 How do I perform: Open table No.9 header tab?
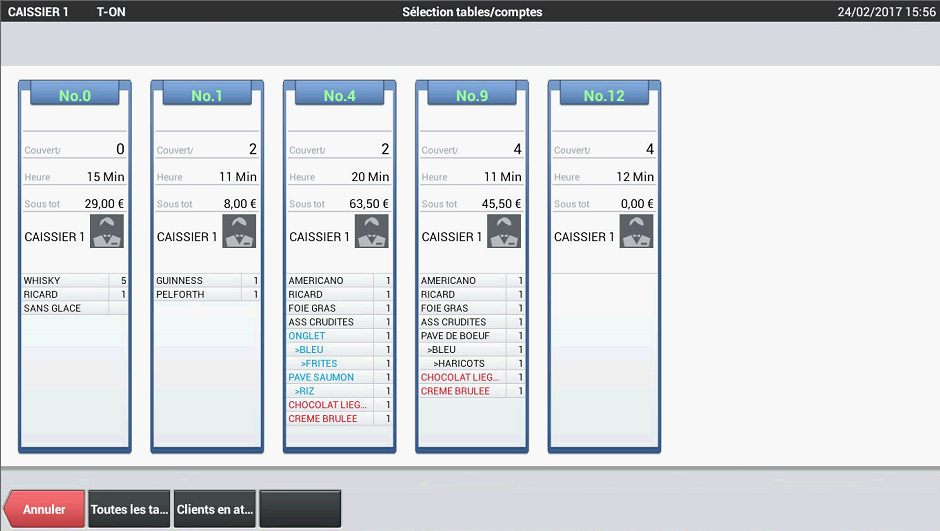[x=472, y=95]
